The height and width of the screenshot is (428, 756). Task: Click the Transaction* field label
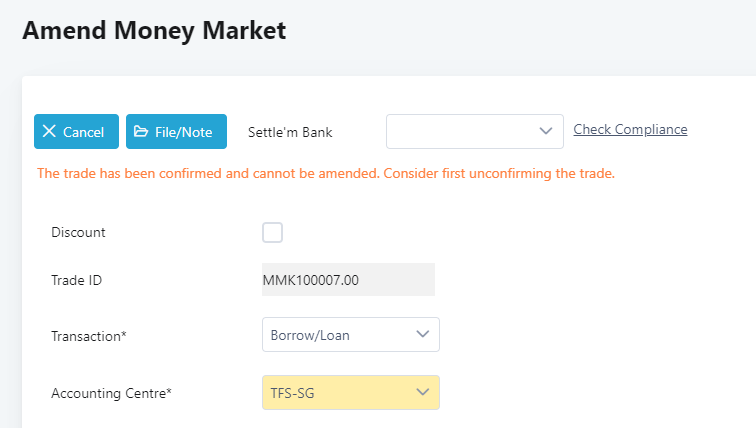(89, 336)
